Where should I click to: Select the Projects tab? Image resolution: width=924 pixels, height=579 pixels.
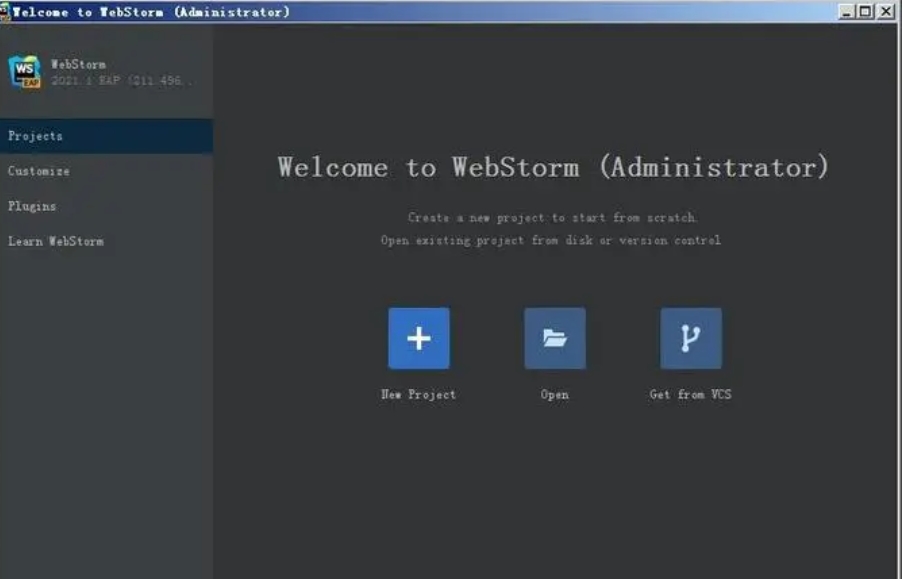[106, 136]
